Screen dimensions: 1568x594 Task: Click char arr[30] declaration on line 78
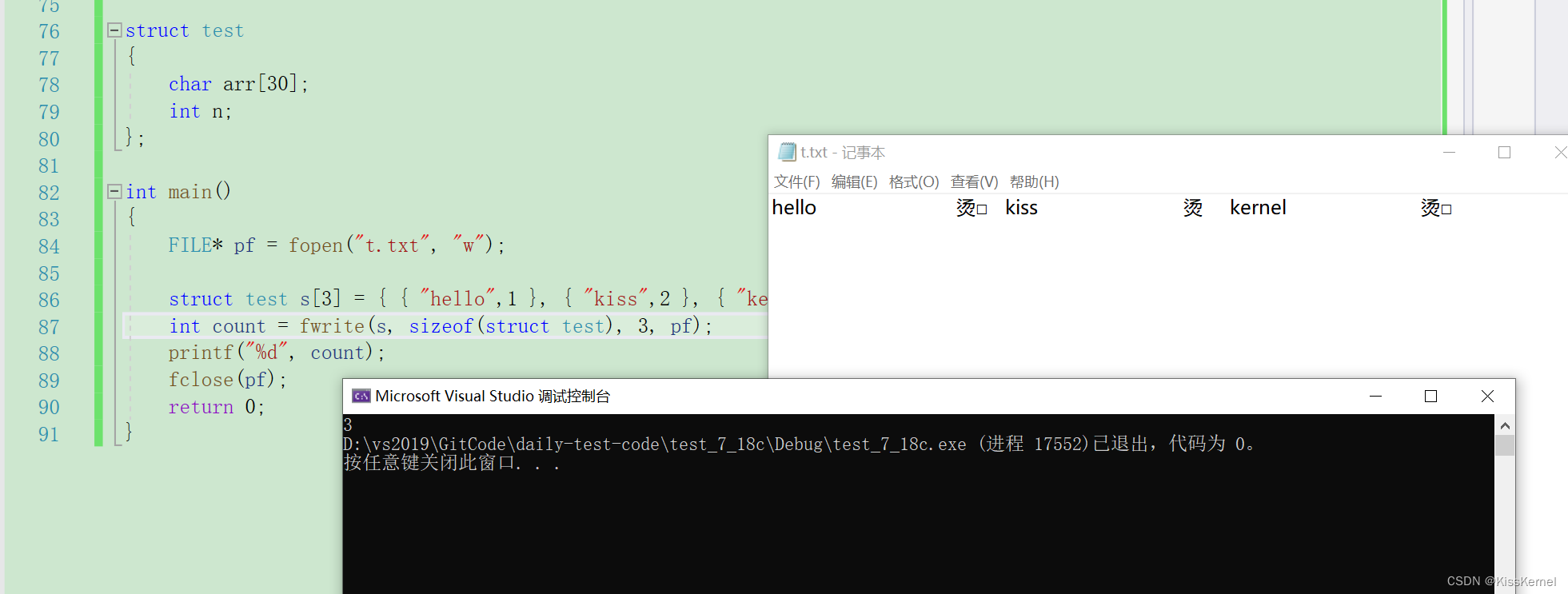[x=238, y=84]
